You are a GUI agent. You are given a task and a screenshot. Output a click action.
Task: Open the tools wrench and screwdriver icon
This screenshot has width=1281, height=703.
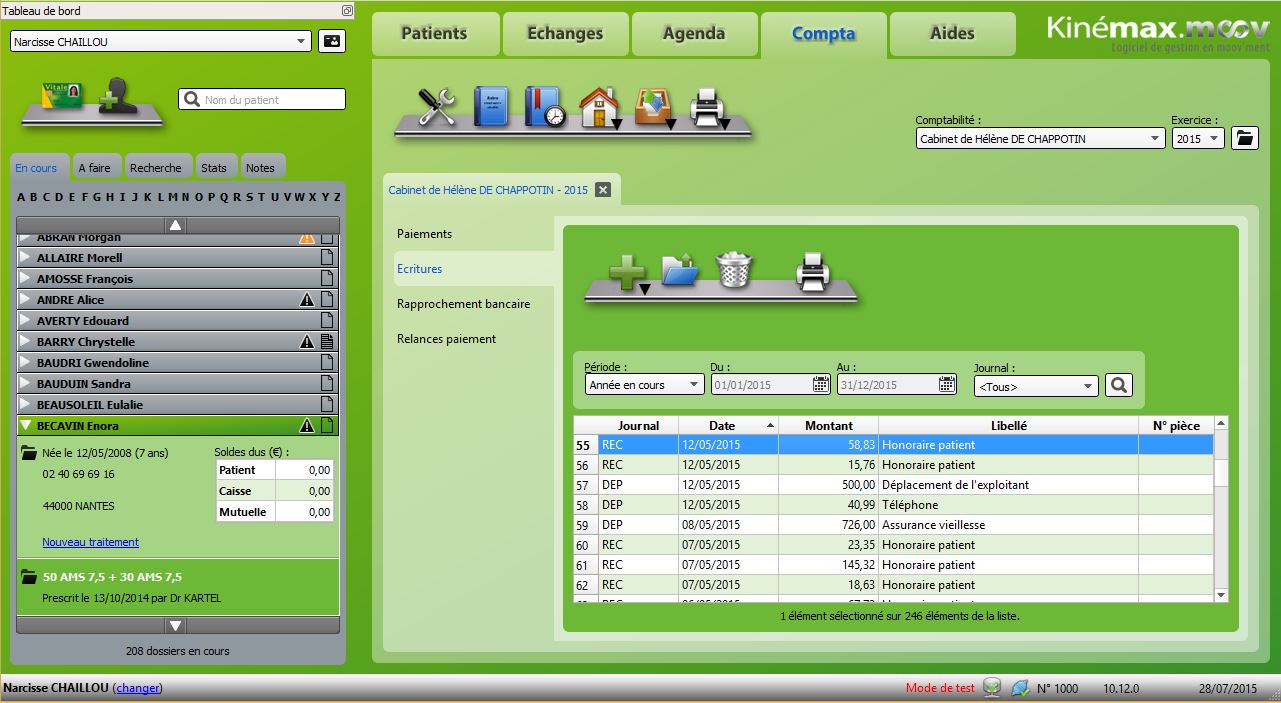[x=437, y=107]
